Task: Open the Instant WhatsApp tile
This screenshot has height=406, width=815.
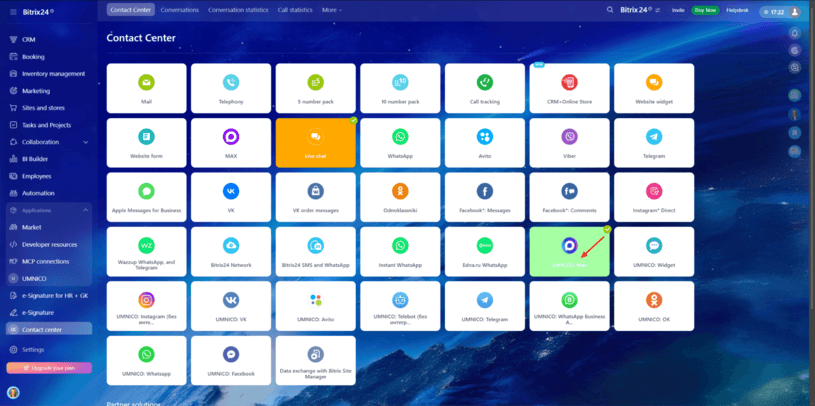Action: (x=400, y=252)
